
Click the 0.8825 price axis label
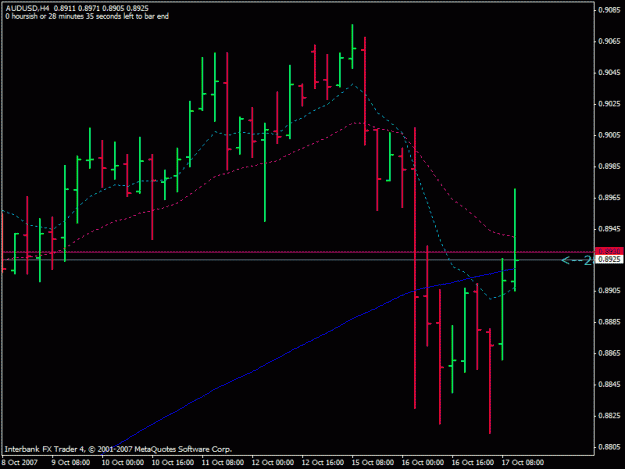609,416
